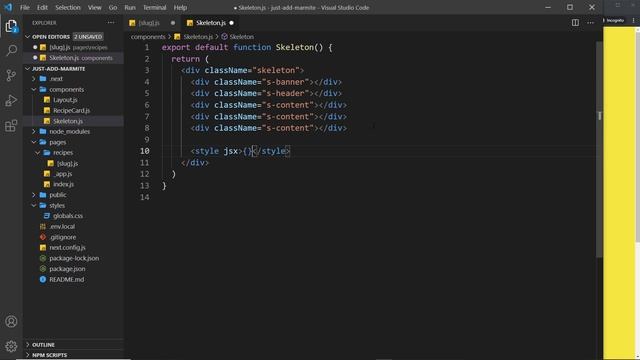Image resolution: width=640 pixels, height=360 pixels.
Task: Click unsaved dot on Skeleton.js tab
Action: click(x=231, y=23)
